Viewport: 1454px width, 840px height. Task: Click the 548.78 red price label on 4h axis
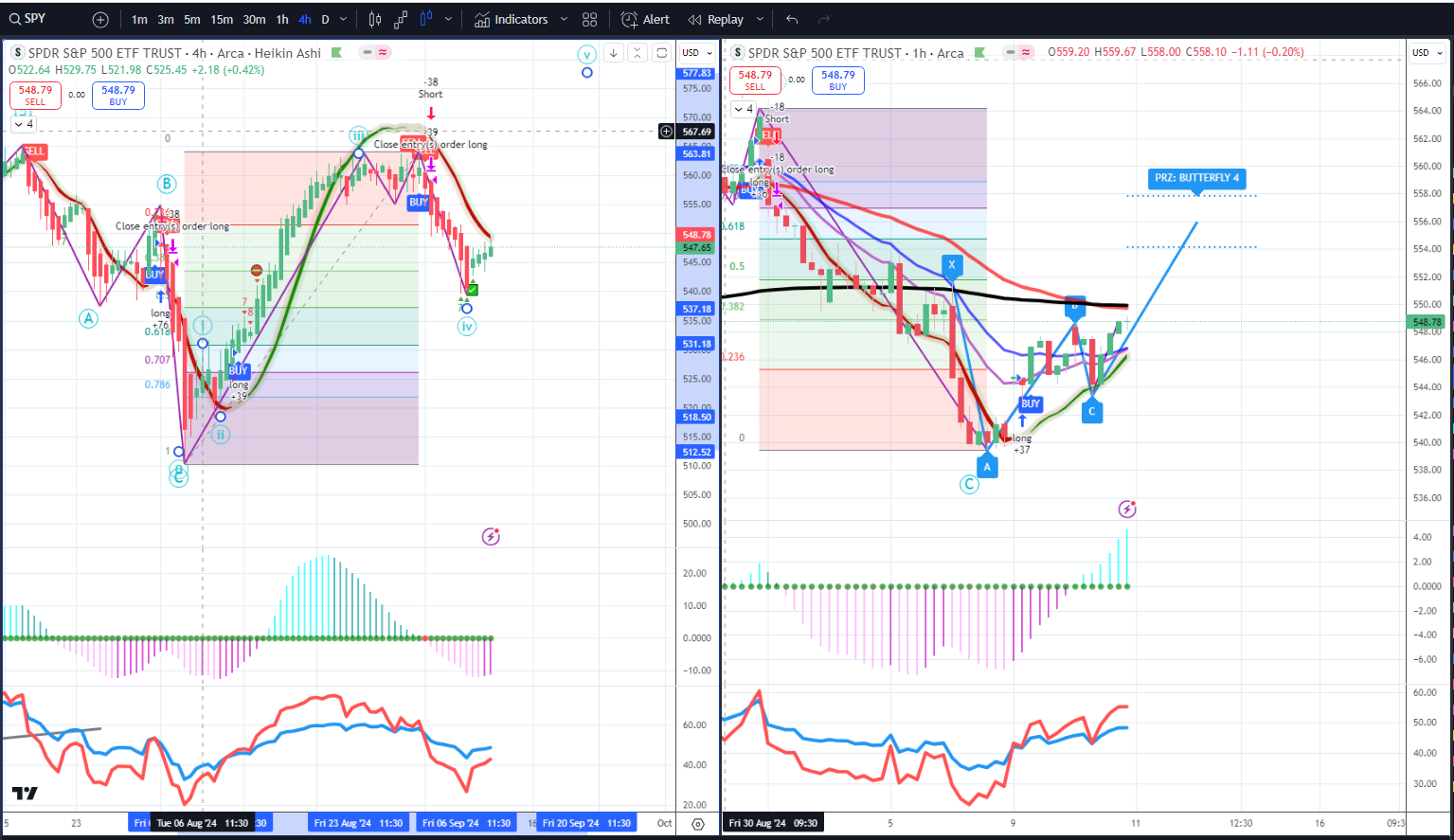pos(696,235)
